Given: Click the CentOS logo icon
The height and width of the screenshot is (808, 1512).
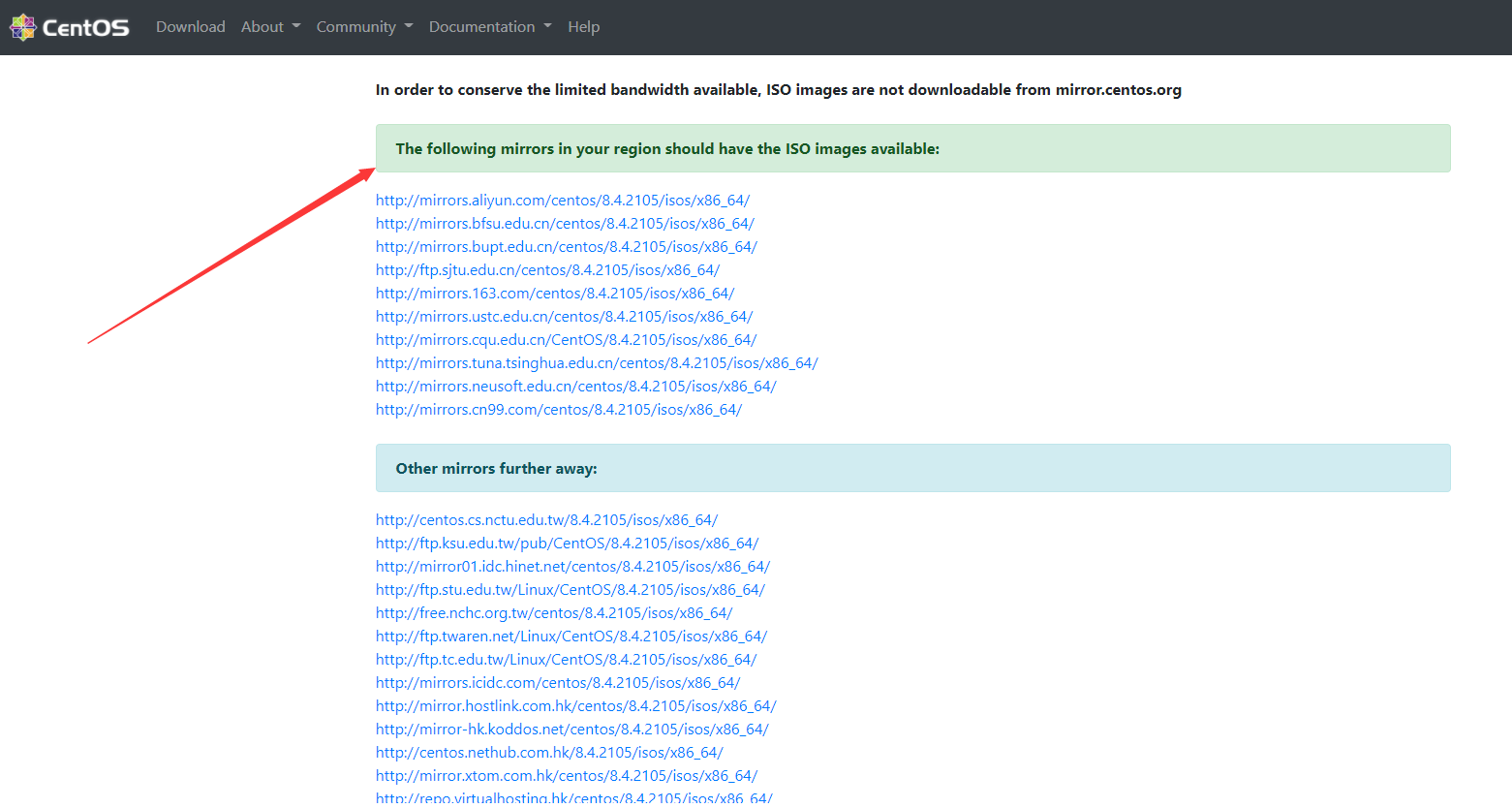Looking at the screenshot, I should (x=23, y=27).
